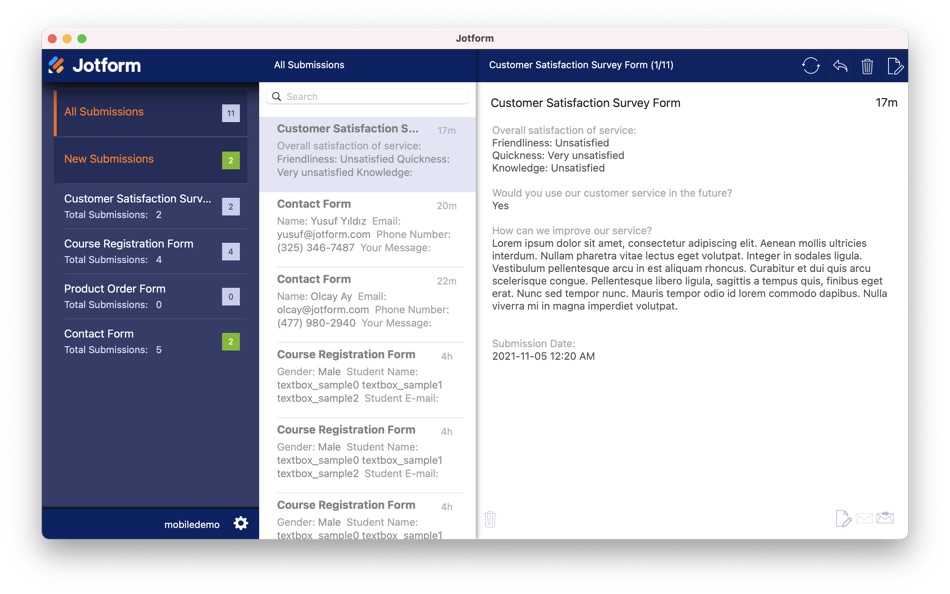
Task: Click the 22m timestamp in the submission list
Action: click(x=447, y=281)
